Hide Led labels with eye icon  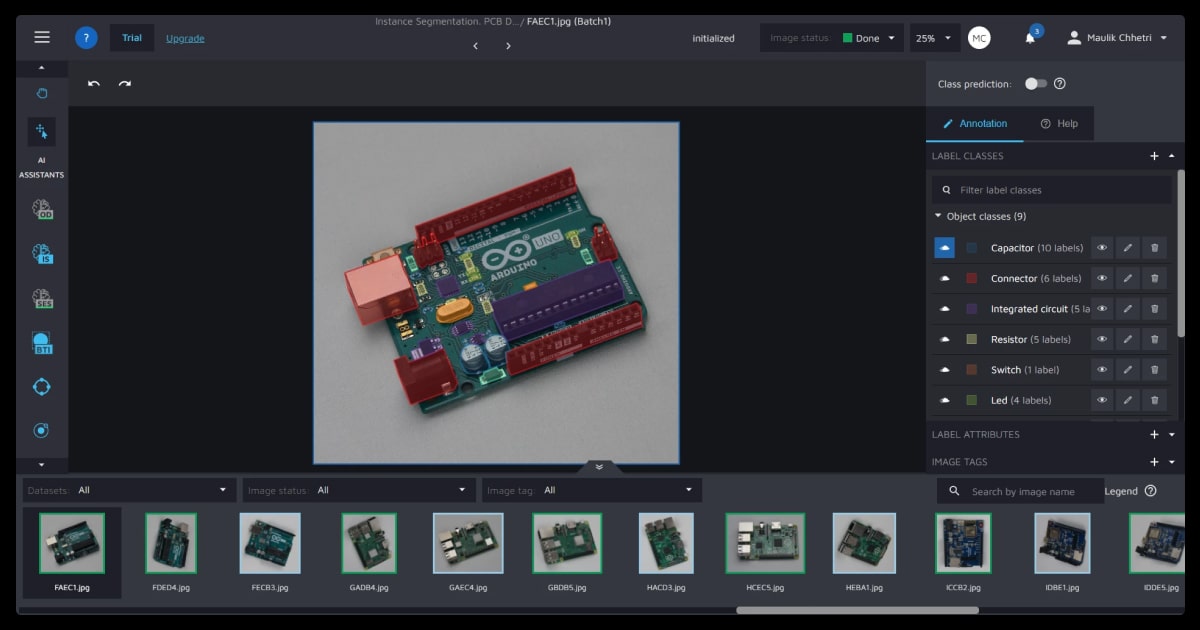1102,400
